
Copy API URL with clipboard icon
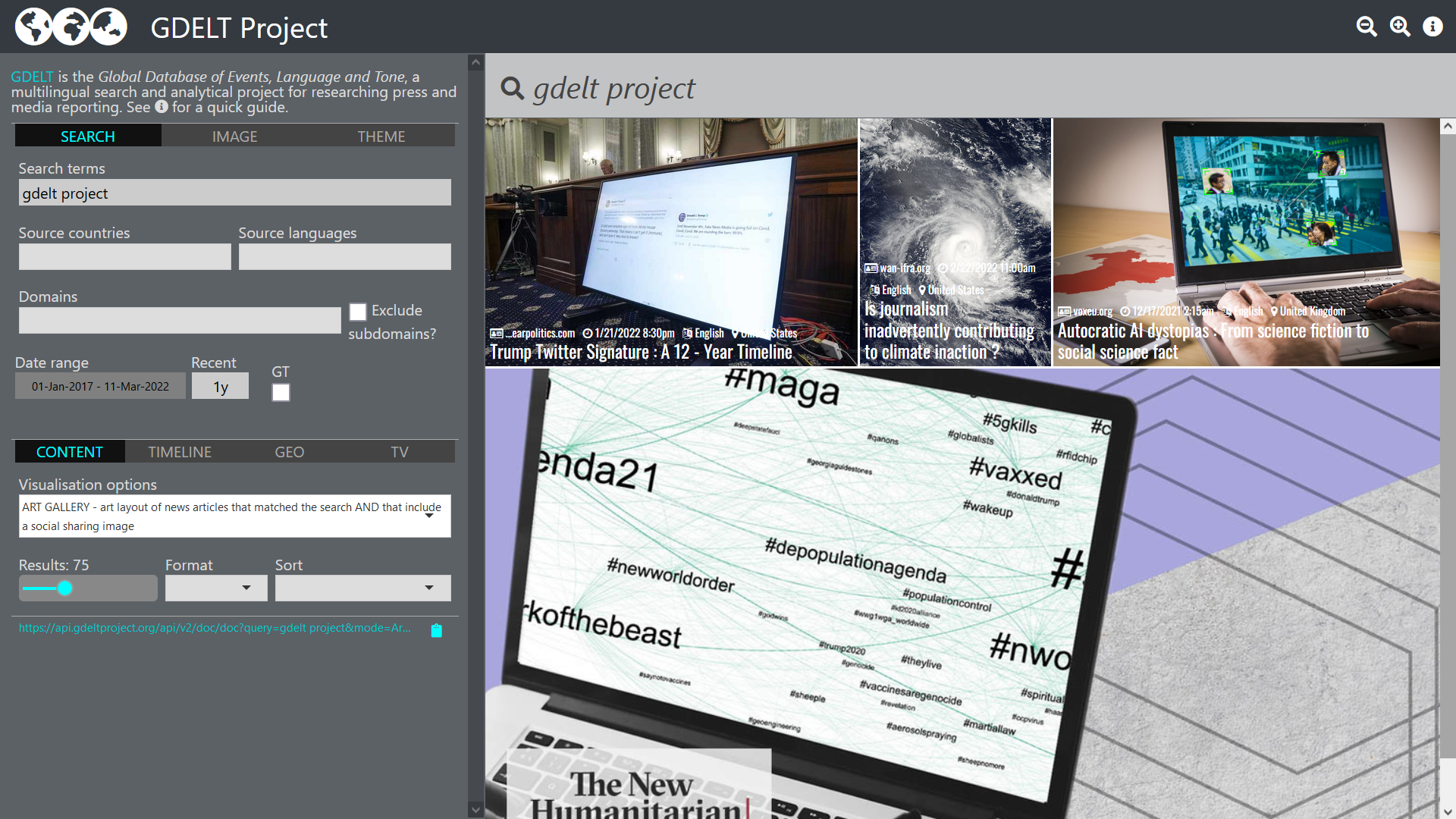point(437,631)
